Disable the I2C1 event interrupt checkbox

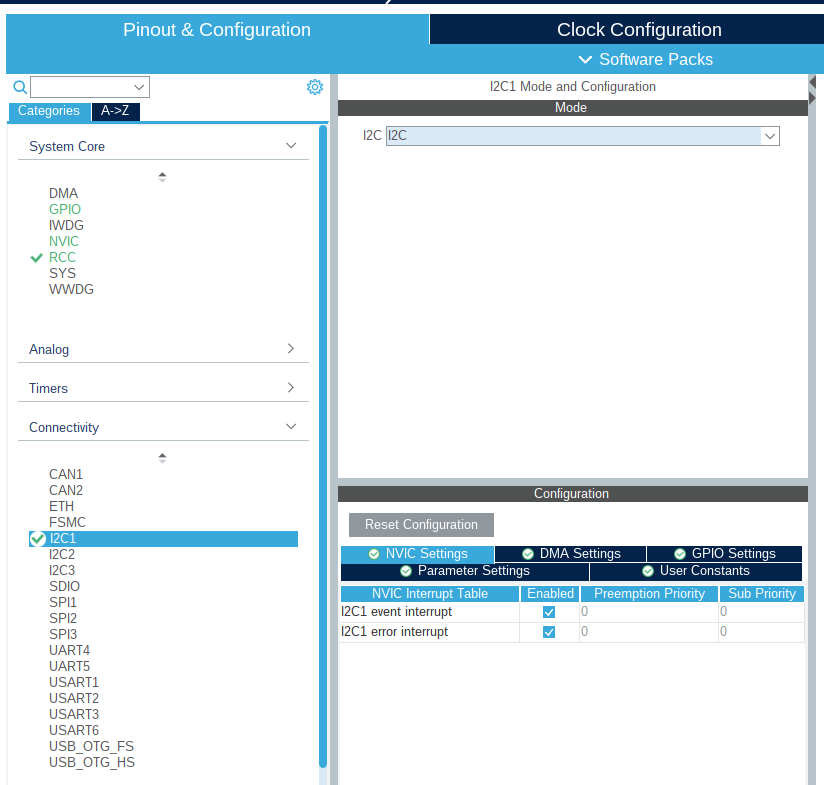(x=549, y=612)
